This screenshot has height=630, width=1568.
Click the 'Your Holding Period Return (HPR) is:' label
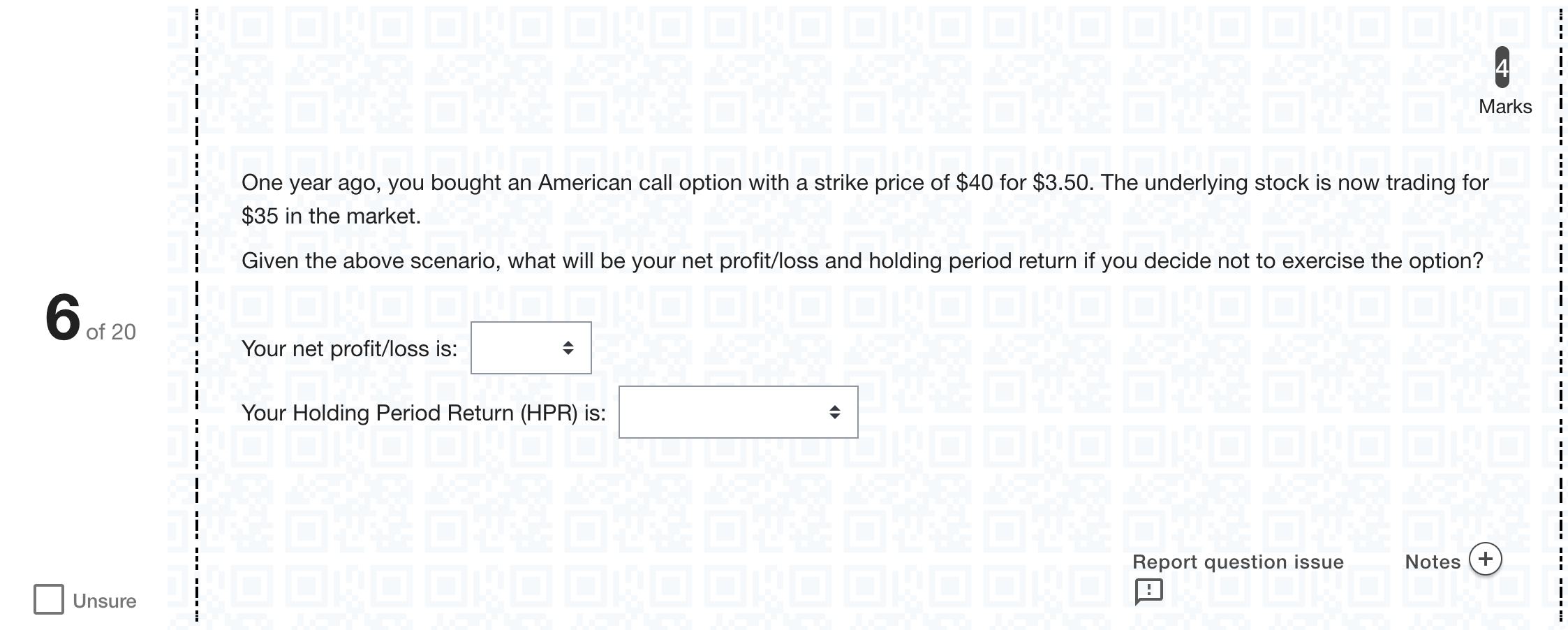pos(424,413)
